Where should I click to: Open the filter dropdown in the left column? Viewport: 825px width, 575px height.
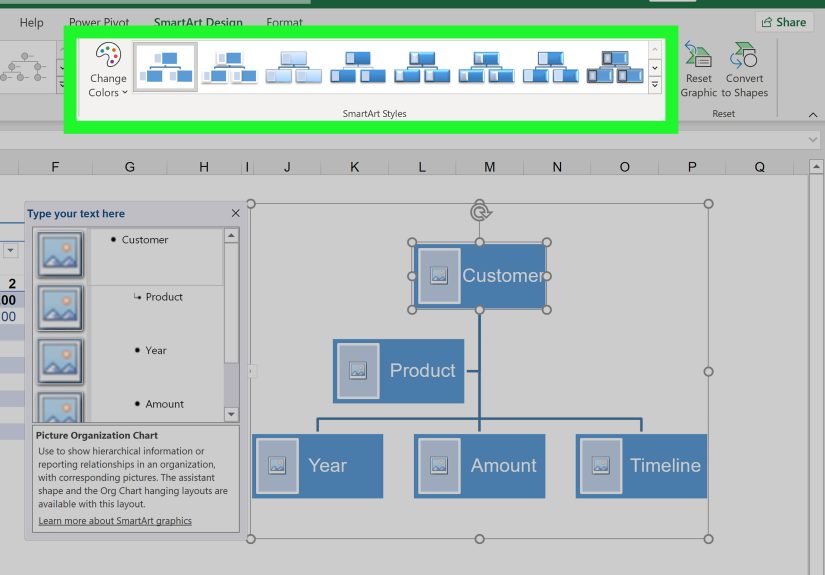(11, 250)
